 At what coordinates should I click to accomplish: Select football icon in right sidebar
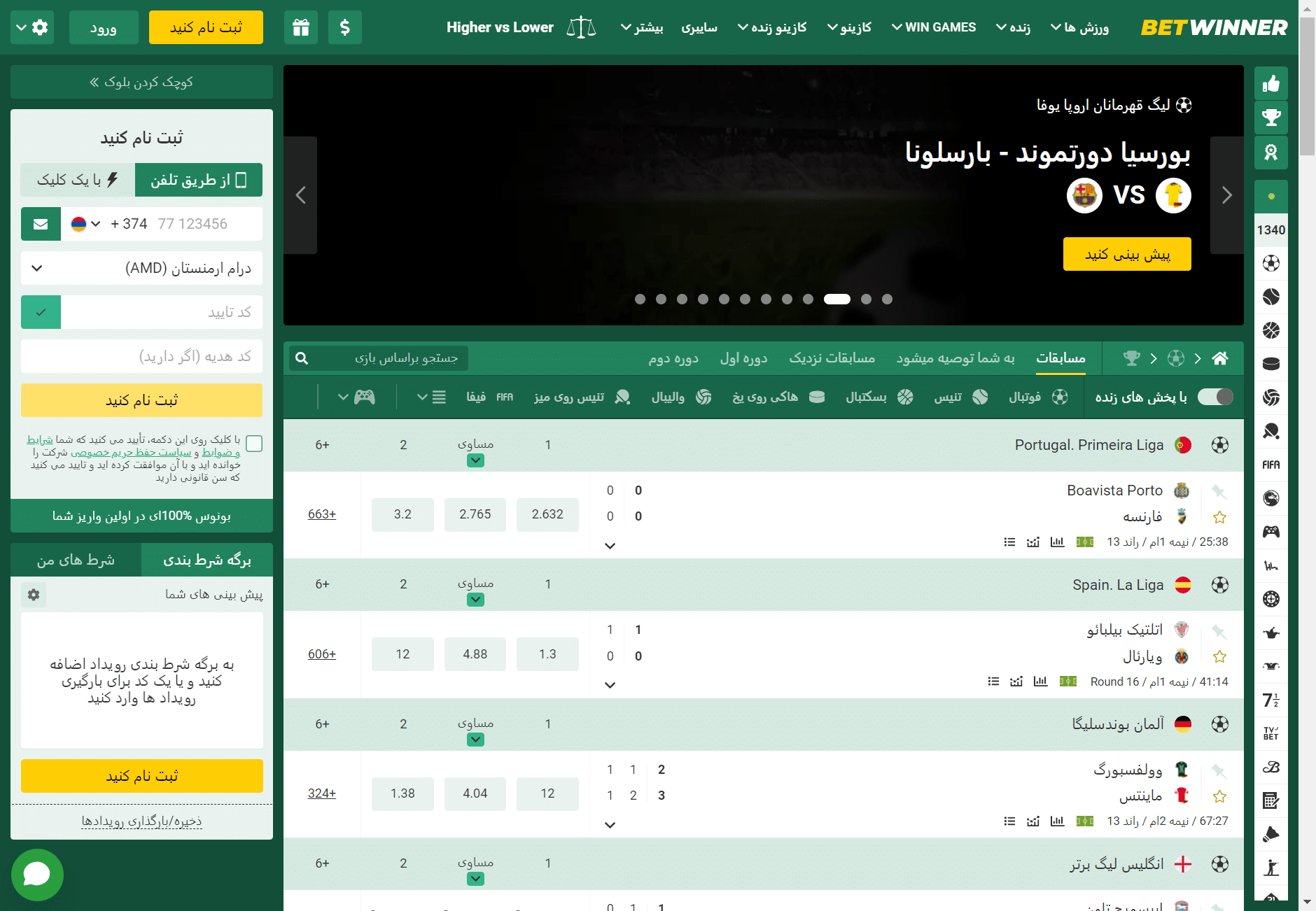point(1271,263)
